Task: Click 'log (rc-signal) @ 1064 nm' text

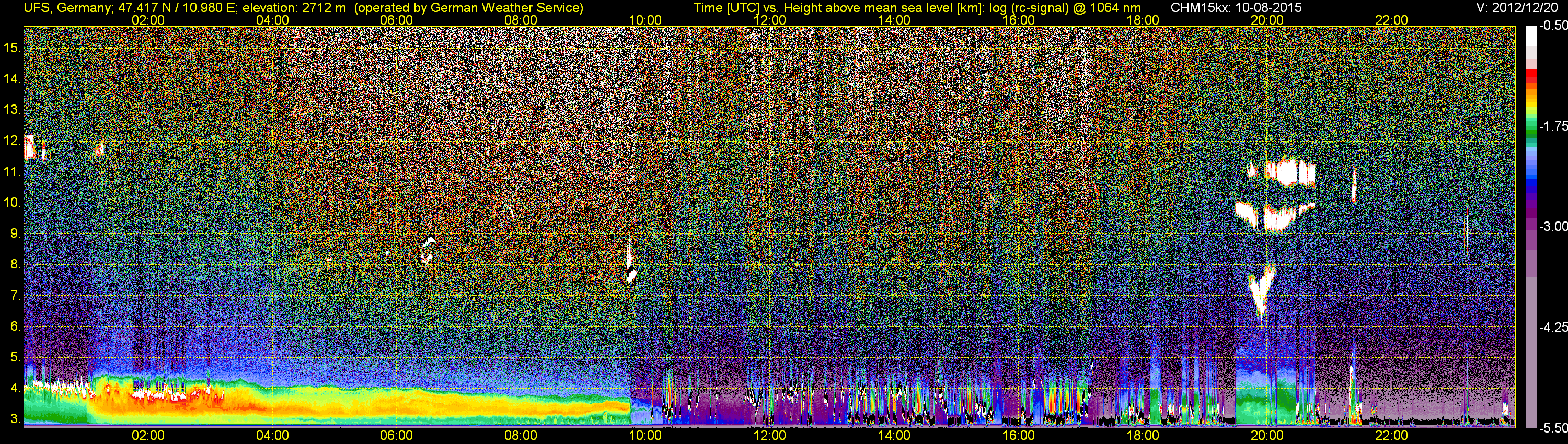Action: [1065, 8]
